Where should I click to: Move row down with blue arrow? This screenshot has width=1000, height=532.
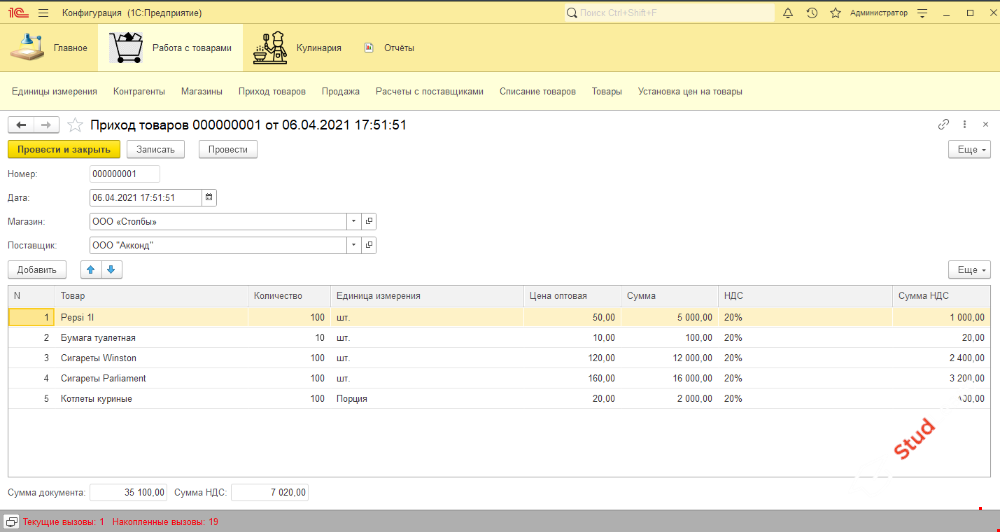tap(111, 269)
